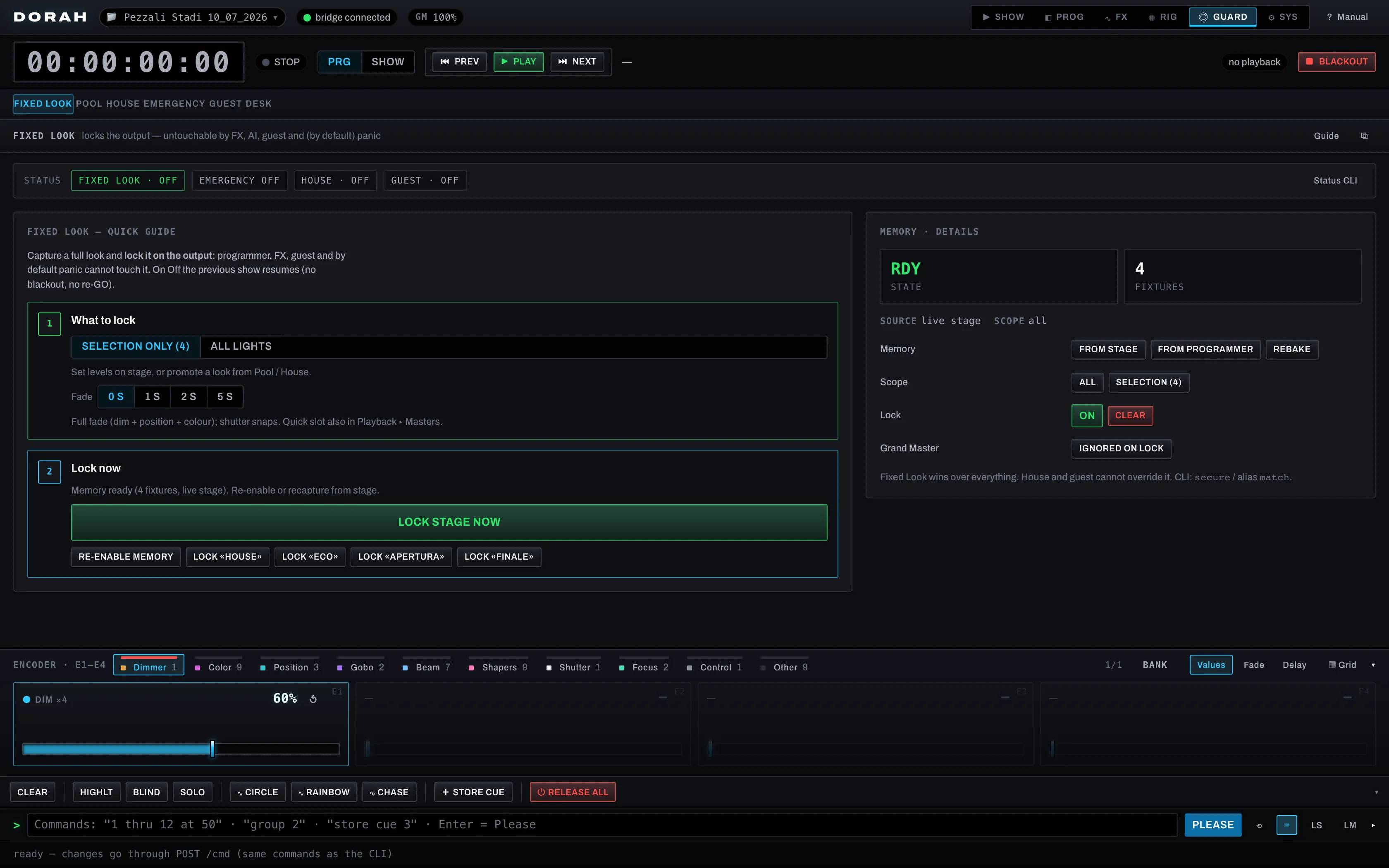Reset the DIM 60% encoder value
Image resolution: width=1389 pixels, height=868 pixels.
click(313, 699)
